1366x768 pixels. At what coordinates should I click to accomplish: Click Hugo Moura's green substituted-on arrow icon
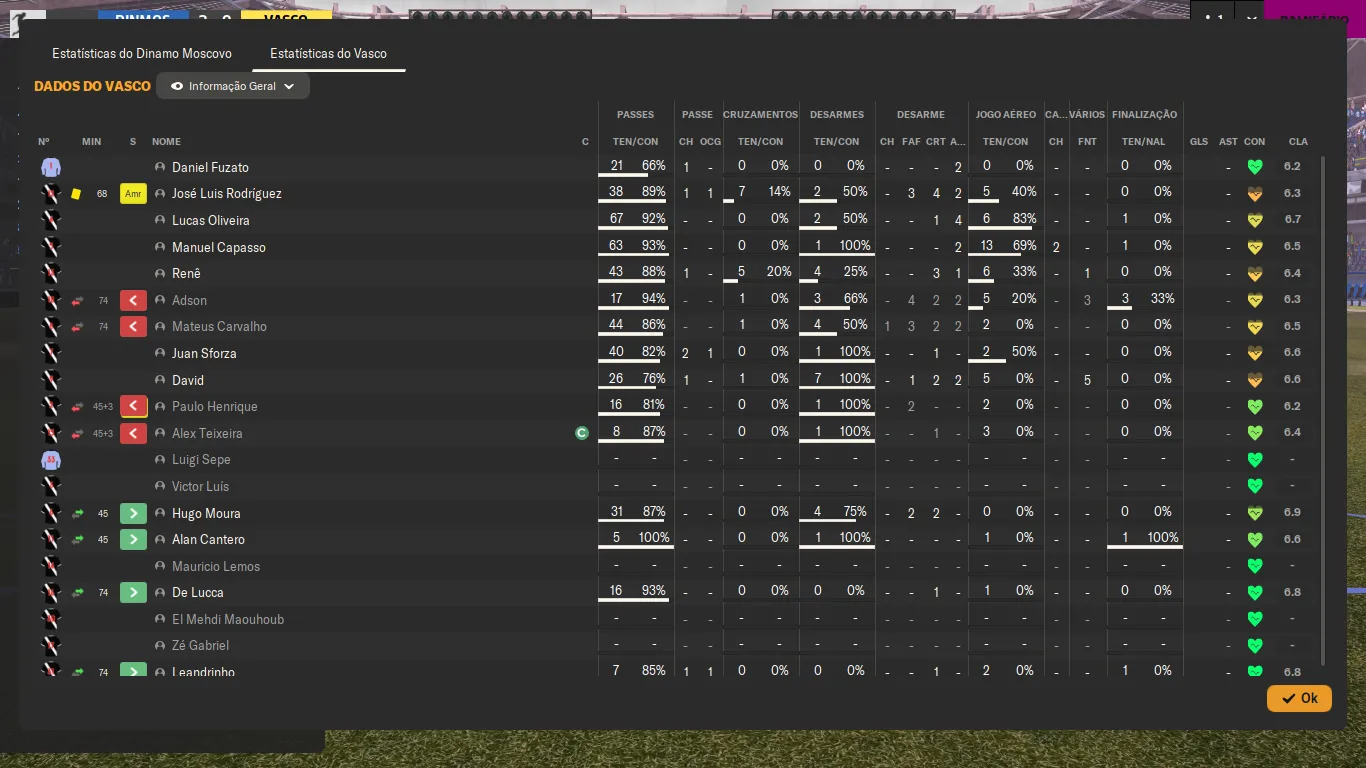tap(133, 513)
